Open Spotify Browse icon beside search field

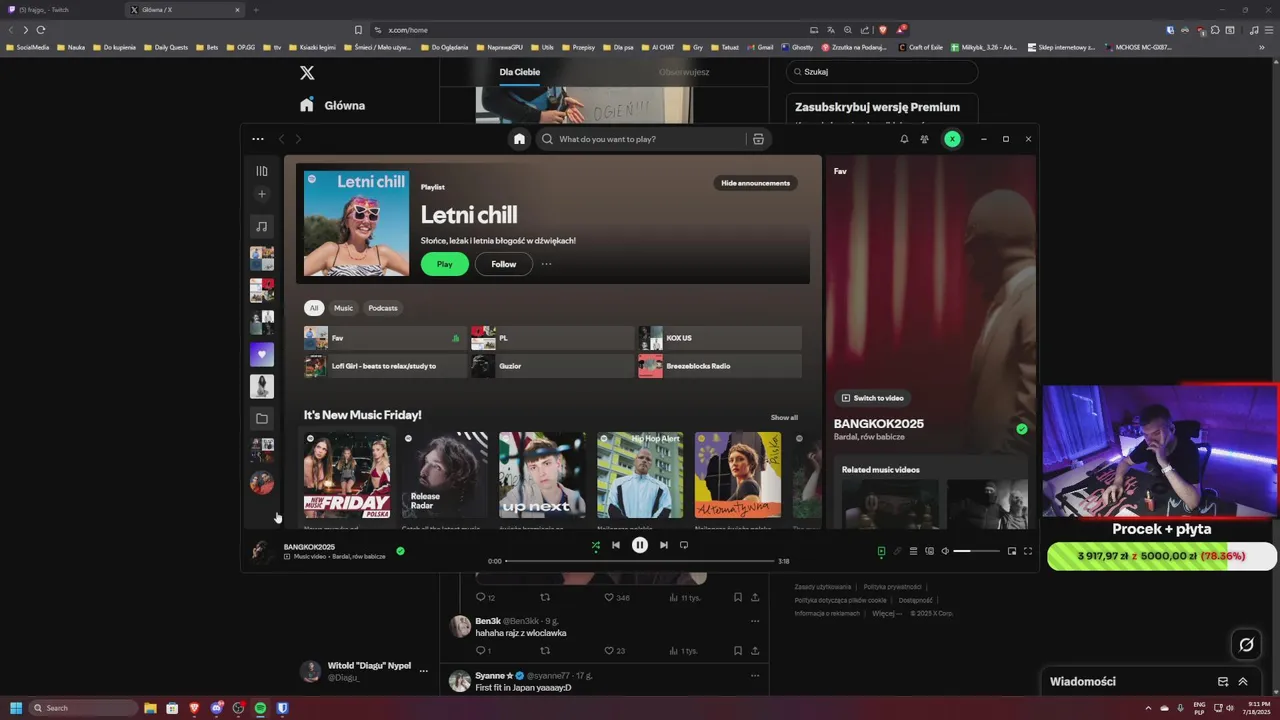click(758, 139)
